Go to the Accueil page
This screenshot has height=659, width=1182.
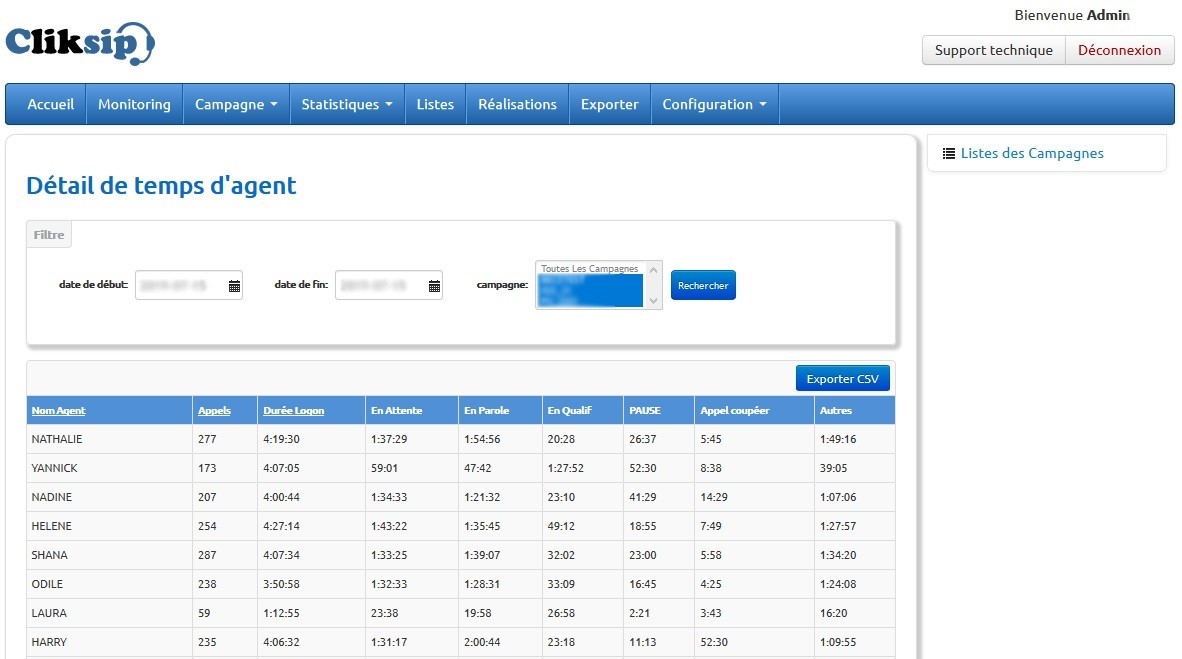[50, 104]
